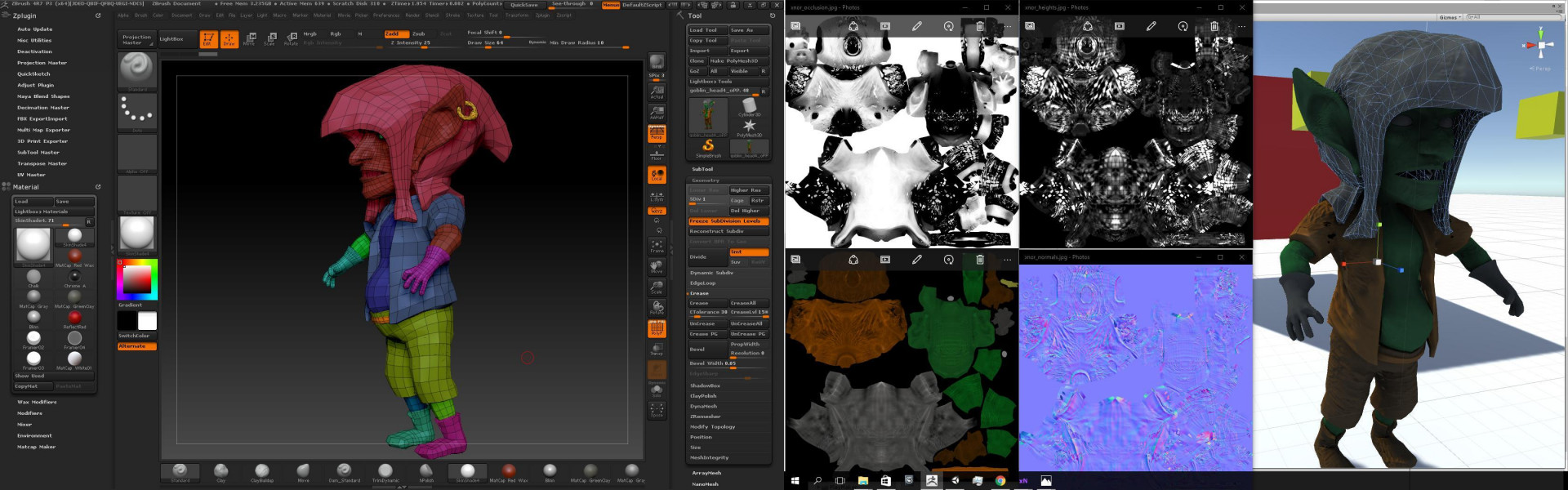Viewport: 1568px width, 490px height.
Task: Click the Divide button in Geometry
Action: coord(707,257)
